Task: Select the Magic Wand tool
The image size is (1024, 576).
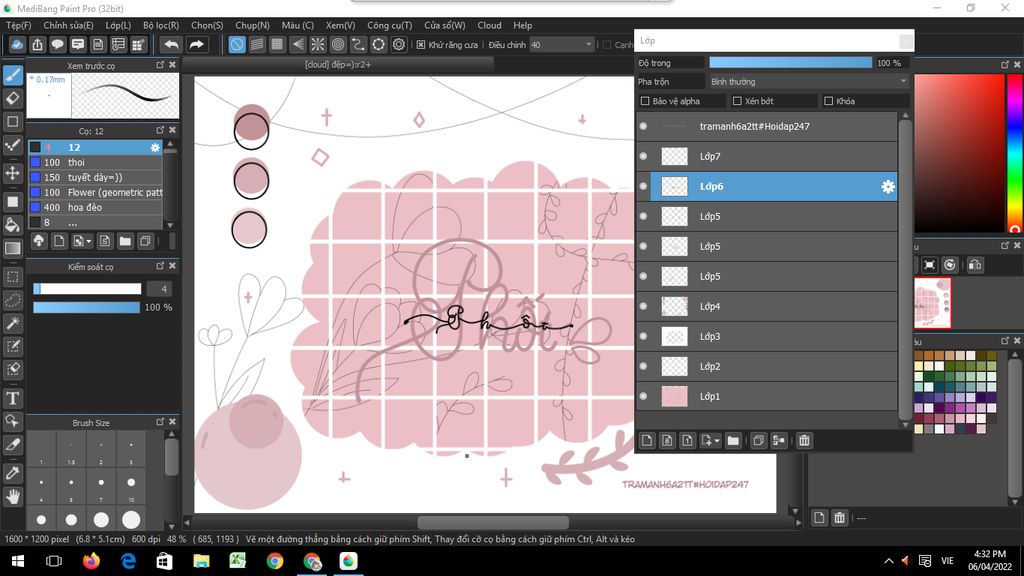Action: tap(13, 323)
